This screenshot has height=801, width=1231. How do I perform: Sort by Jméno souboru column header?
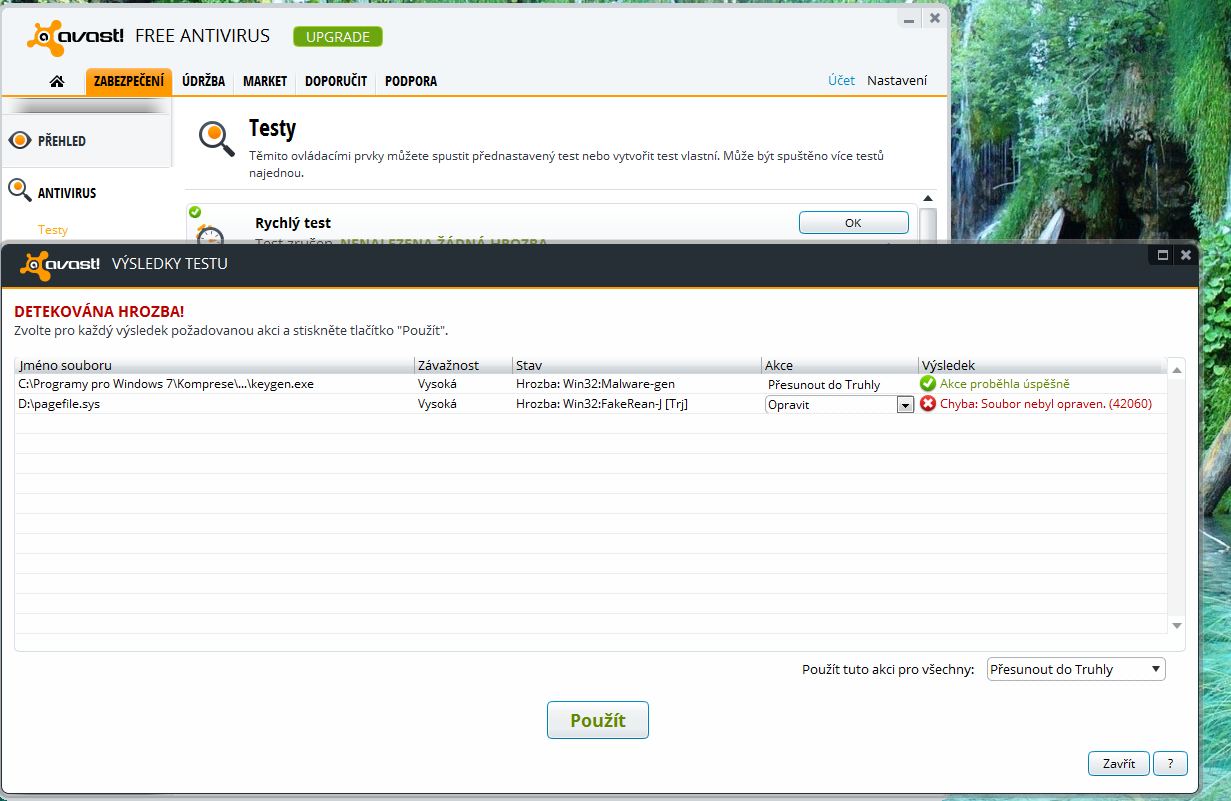(214, 366)
